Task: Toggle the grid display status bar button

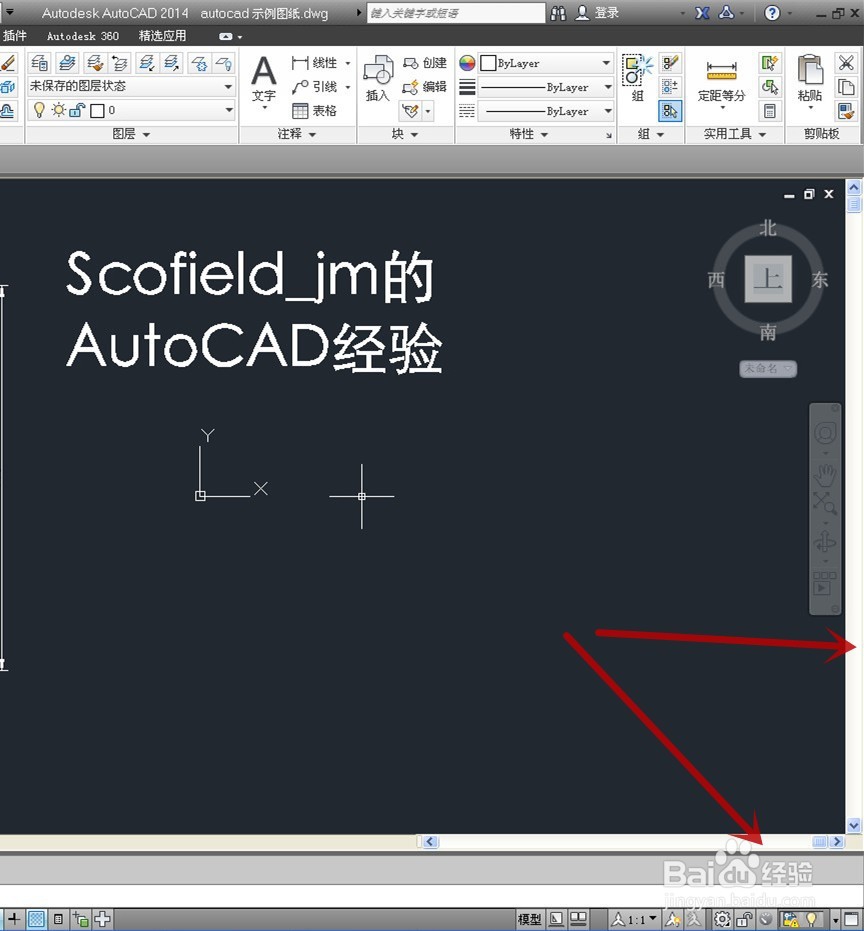Action: tap(36, 919)
